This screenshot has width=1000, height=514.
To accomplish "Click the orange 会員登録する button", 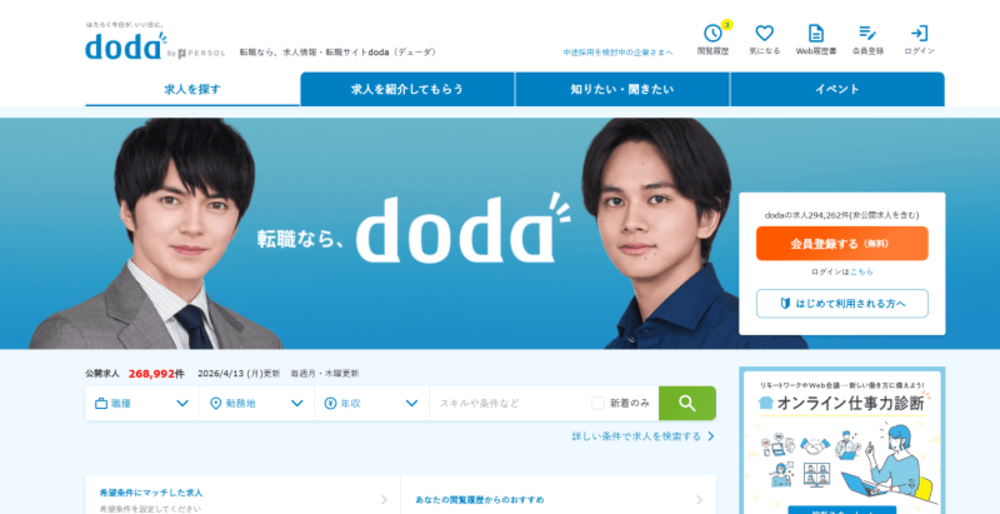I will [x=842, y=244].
